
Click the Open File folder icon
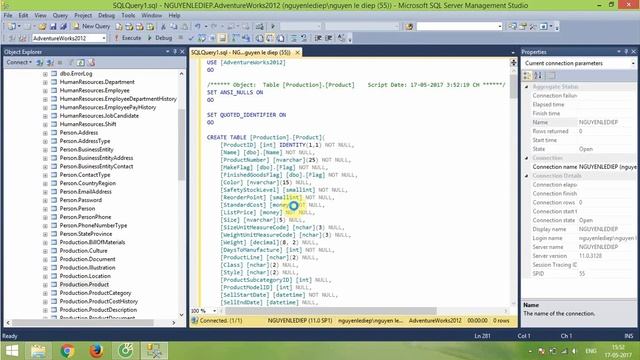click(42, 26)
